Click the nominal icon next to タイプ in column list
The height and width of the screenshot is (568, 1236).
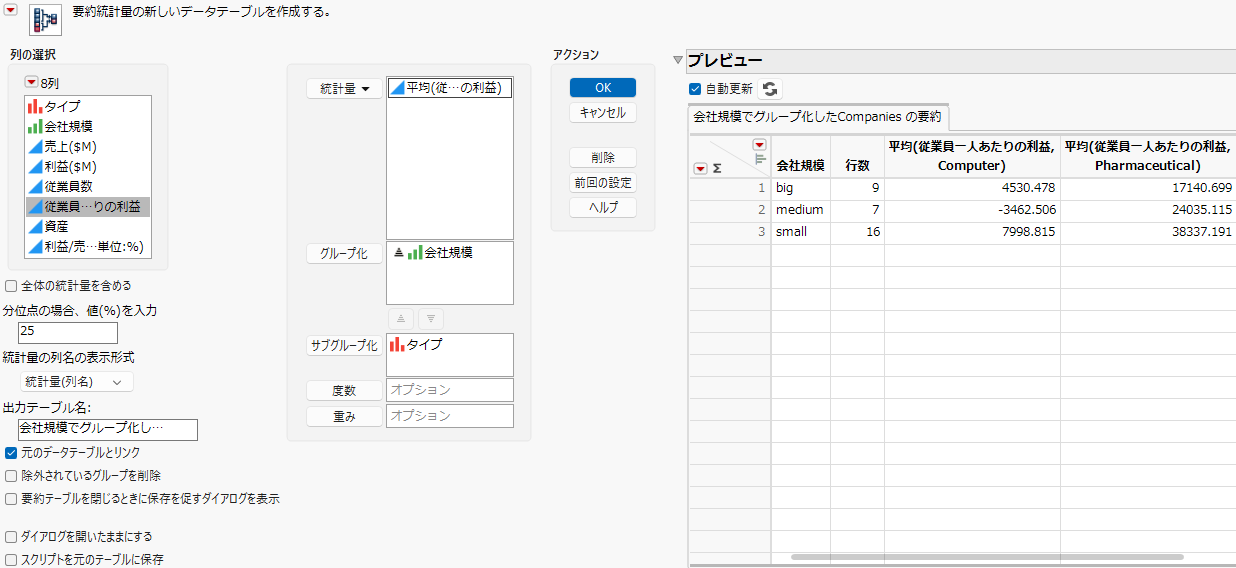(x=34, y=106)
